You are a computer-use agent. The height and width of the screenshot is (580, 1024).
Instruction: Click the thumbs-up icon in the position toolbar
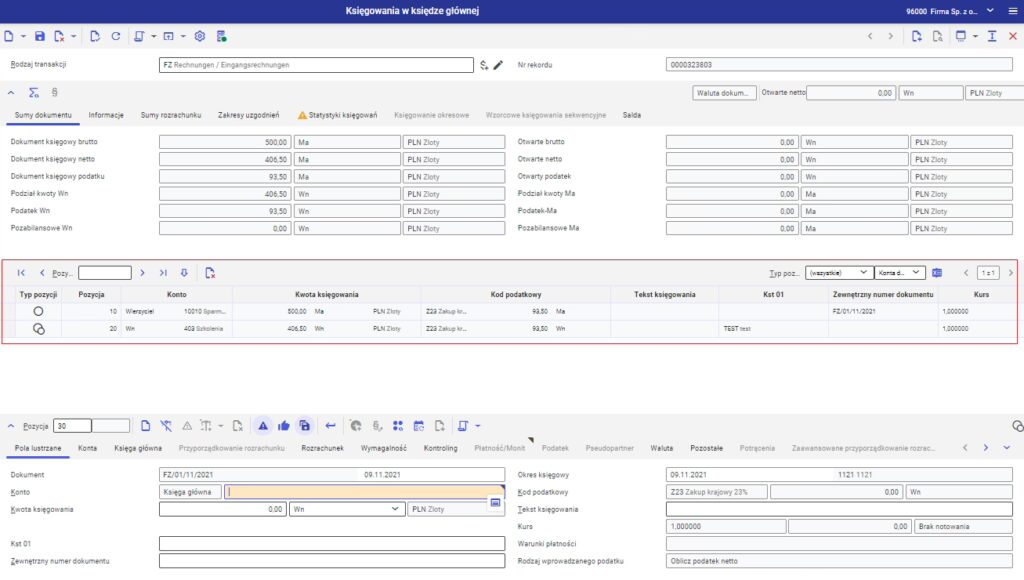pos(284,425)
